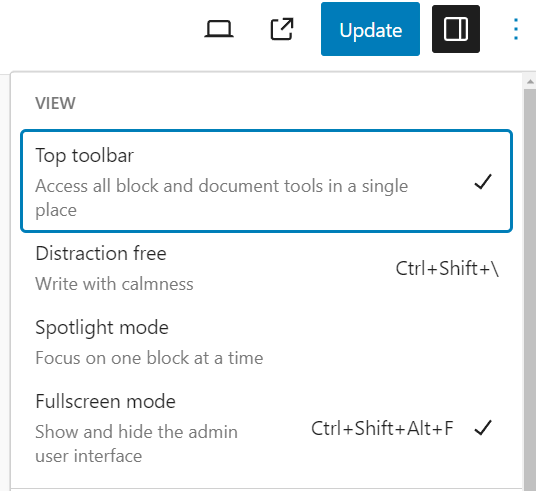
Task: Select the Fullscreen mode menu entry
Action: pyautogui.click(x=266, y=428)
